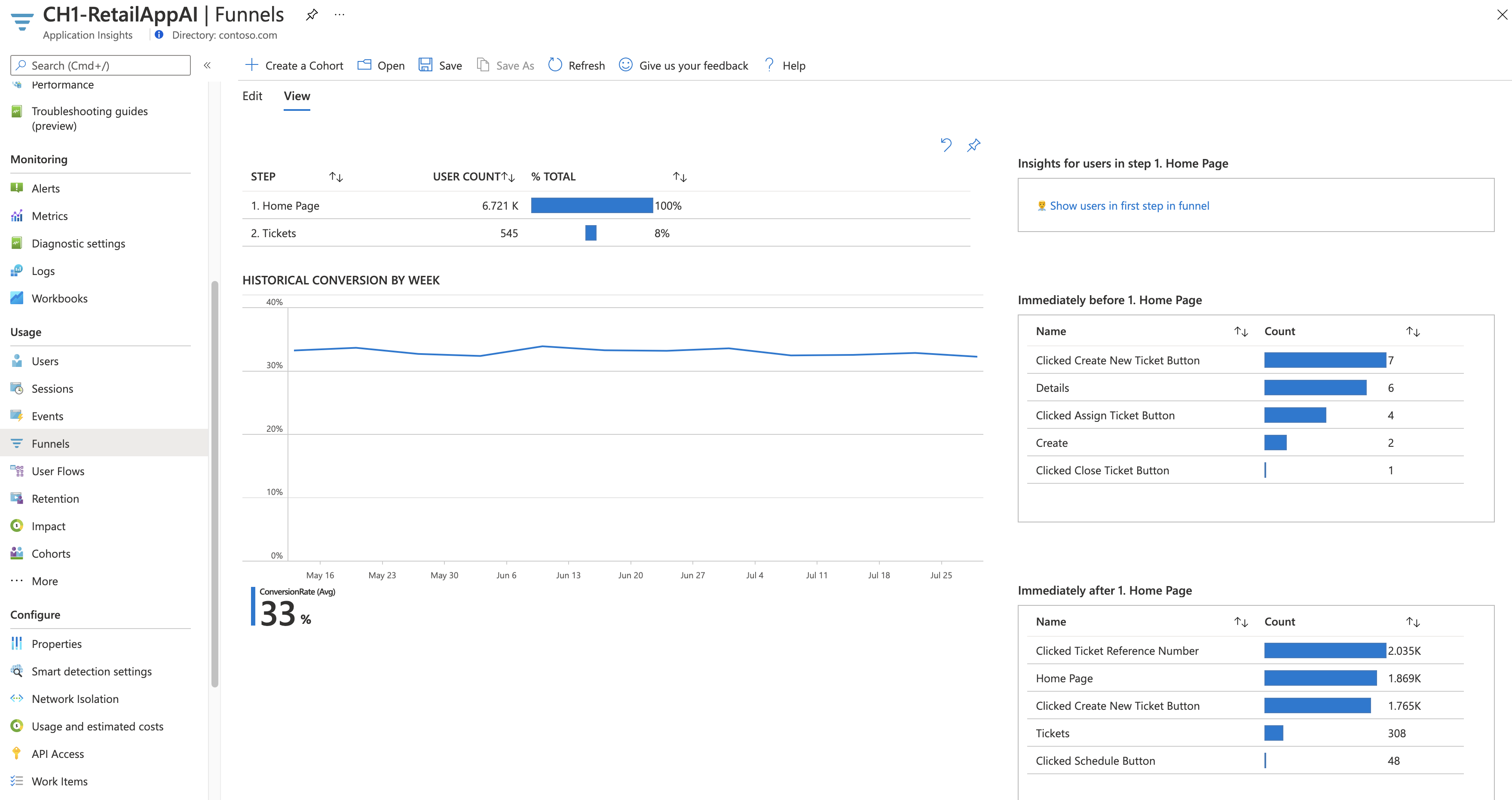The image size is (1512, 800).
Task: Click the Alerts icon in sidebar
Action: [x=17, y=188]
